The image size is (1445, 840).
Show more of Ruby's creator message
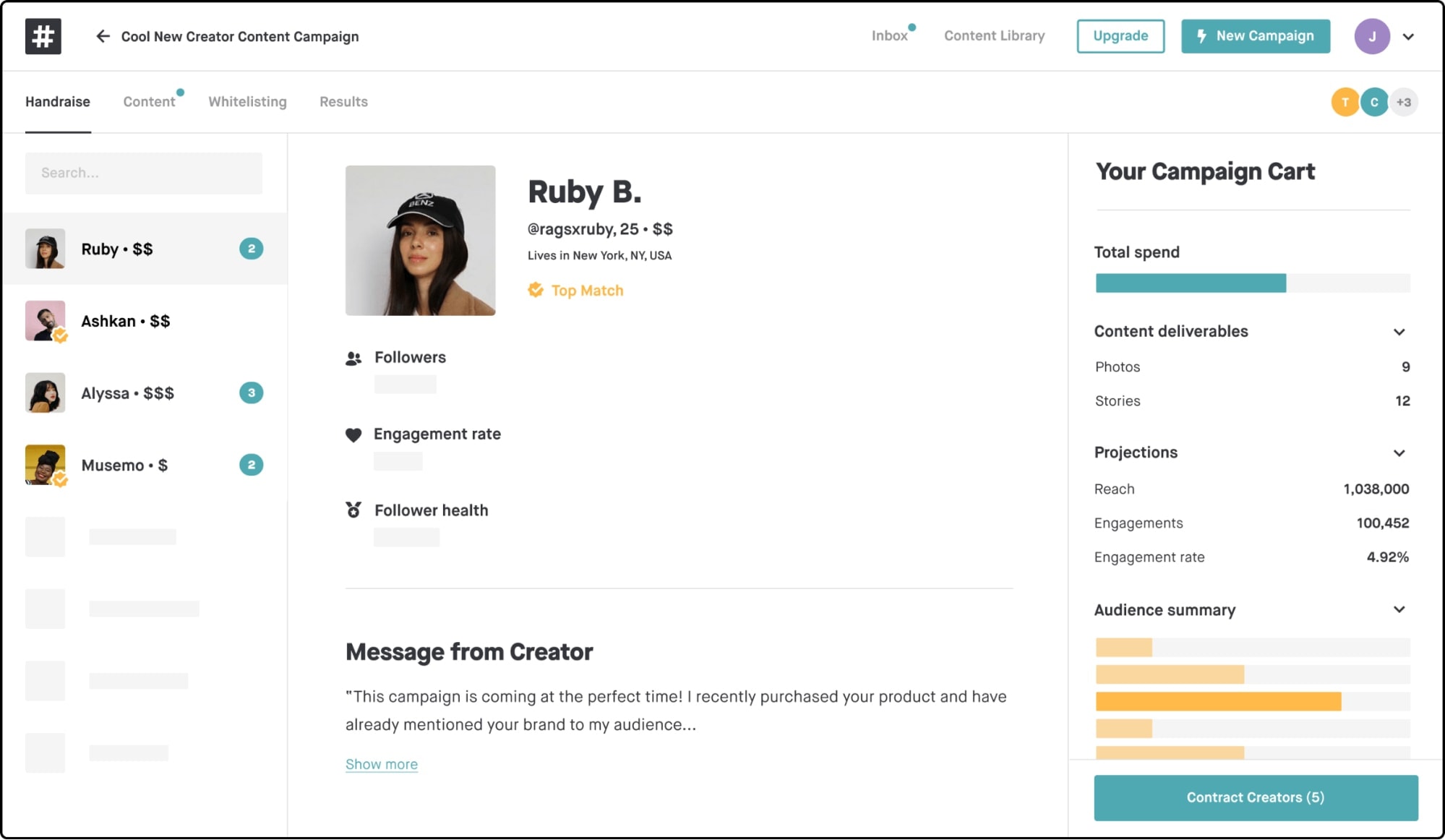tap(381, 763)
